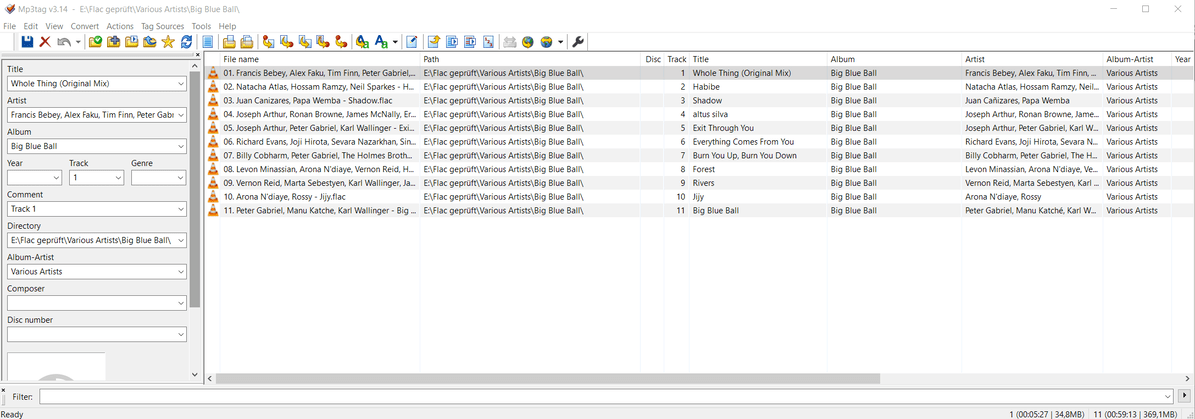Click the blue list Select all files icon
This screenshot has height=419, width=1195.
pyautogui.click(x=207, y=42)
